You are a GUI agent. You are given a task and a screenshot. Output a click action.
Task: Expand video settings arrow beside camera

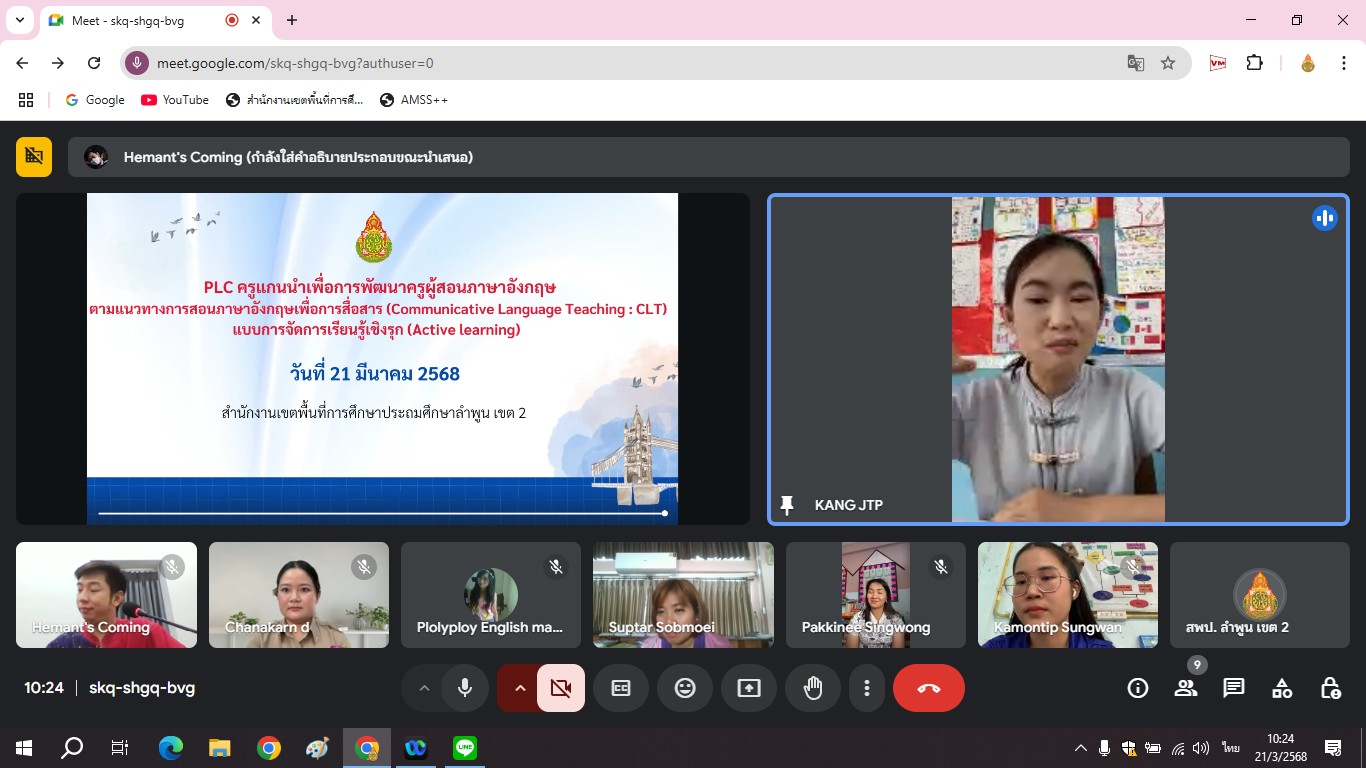(519, 688)
